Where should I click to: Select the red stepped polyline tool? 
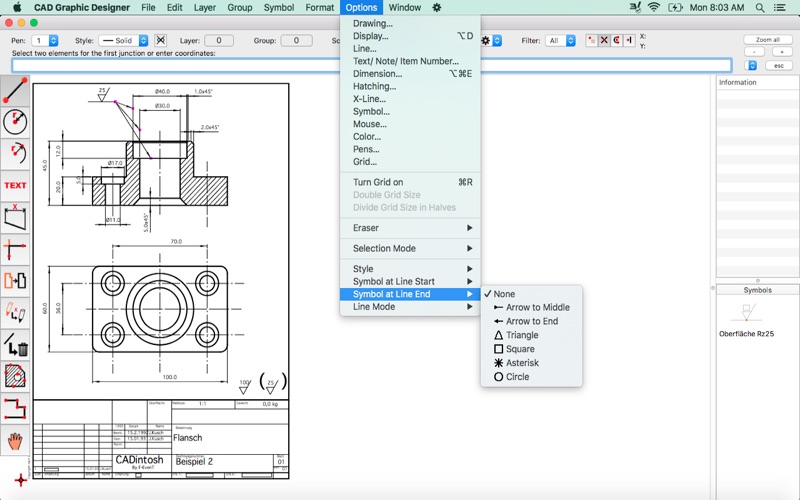15,408
